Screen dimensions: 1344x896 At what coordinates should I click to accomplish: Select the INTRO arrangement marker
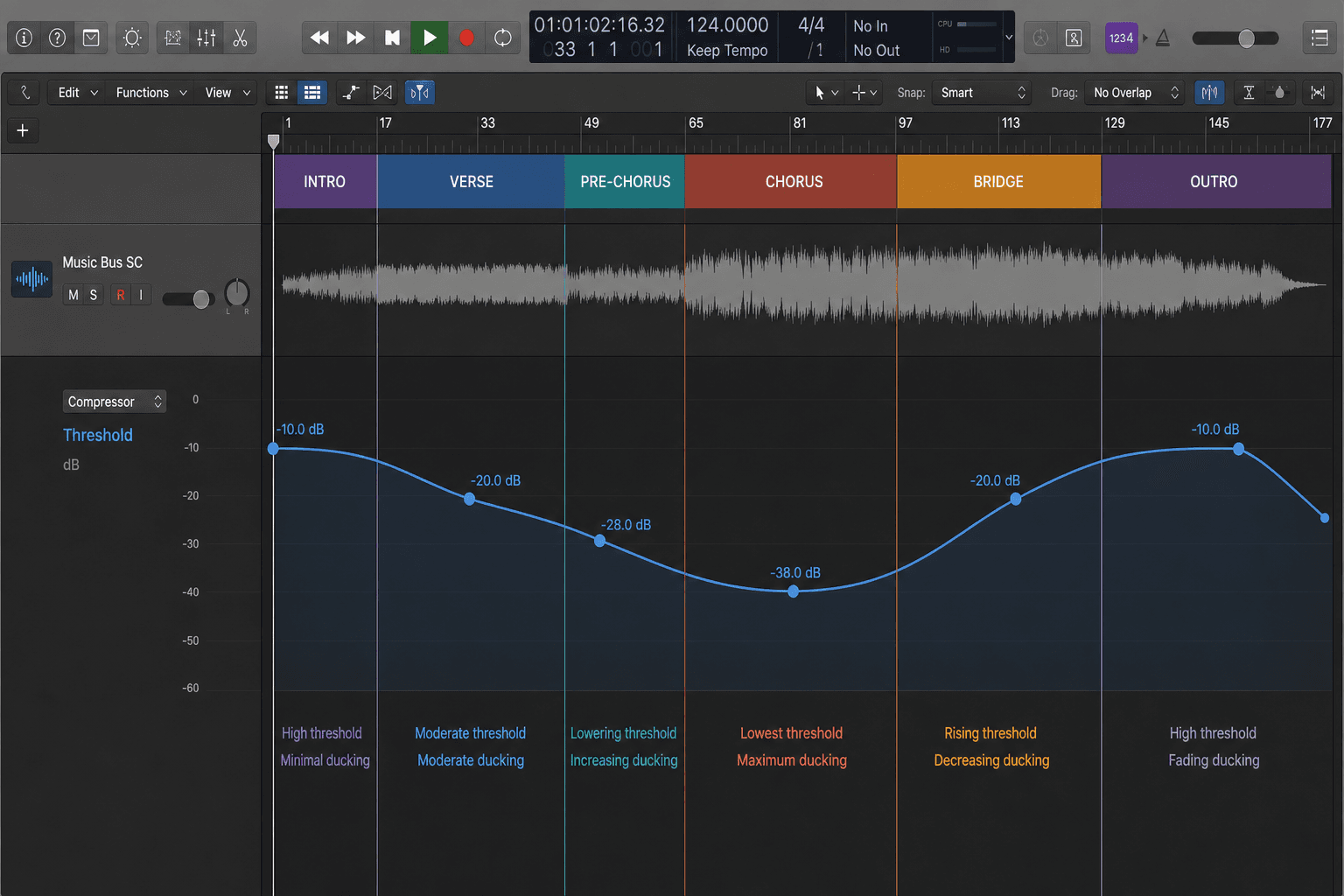tap(325, 182)
